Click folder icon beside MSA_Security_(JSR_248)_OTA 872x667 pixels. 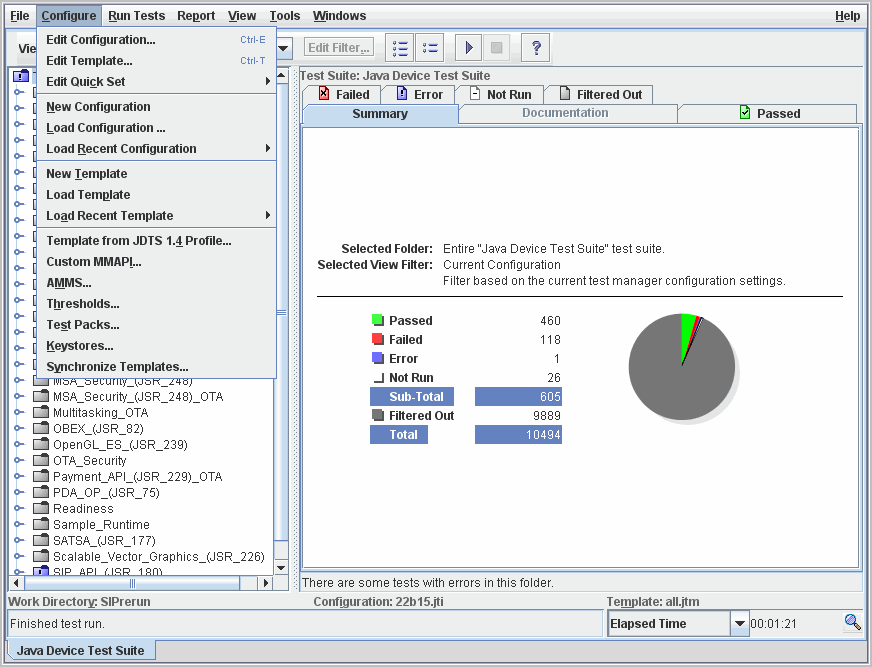[x=41, y=396]
